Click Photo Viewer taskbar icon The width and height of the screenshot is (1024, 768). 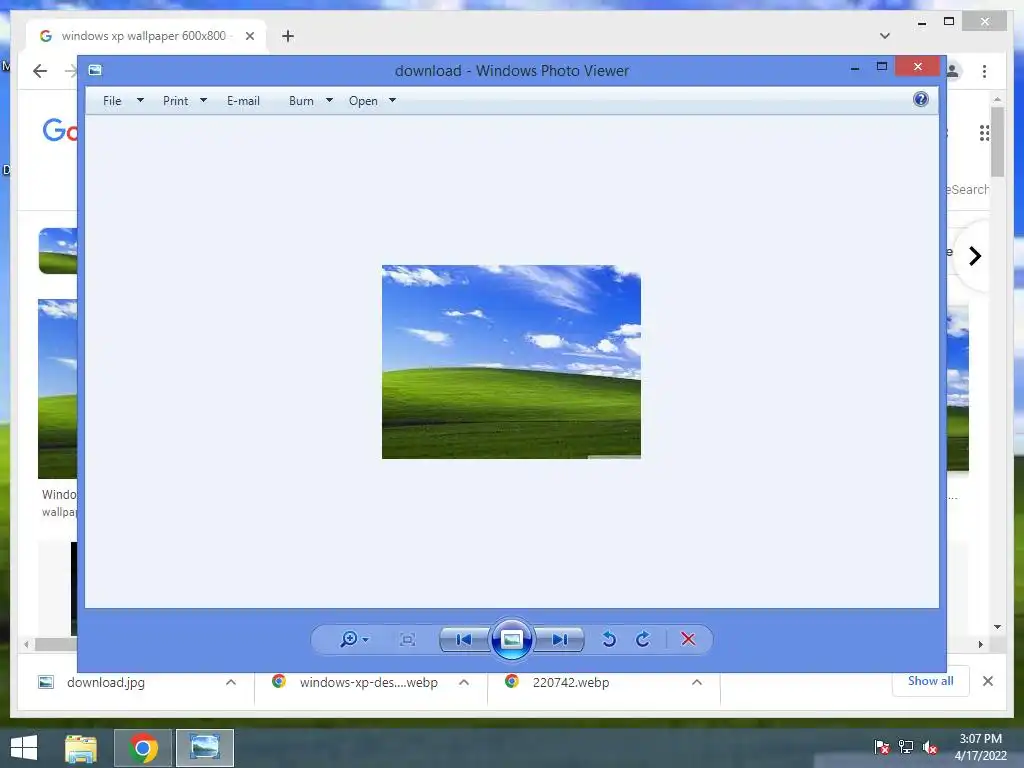(x=204, y=748)
